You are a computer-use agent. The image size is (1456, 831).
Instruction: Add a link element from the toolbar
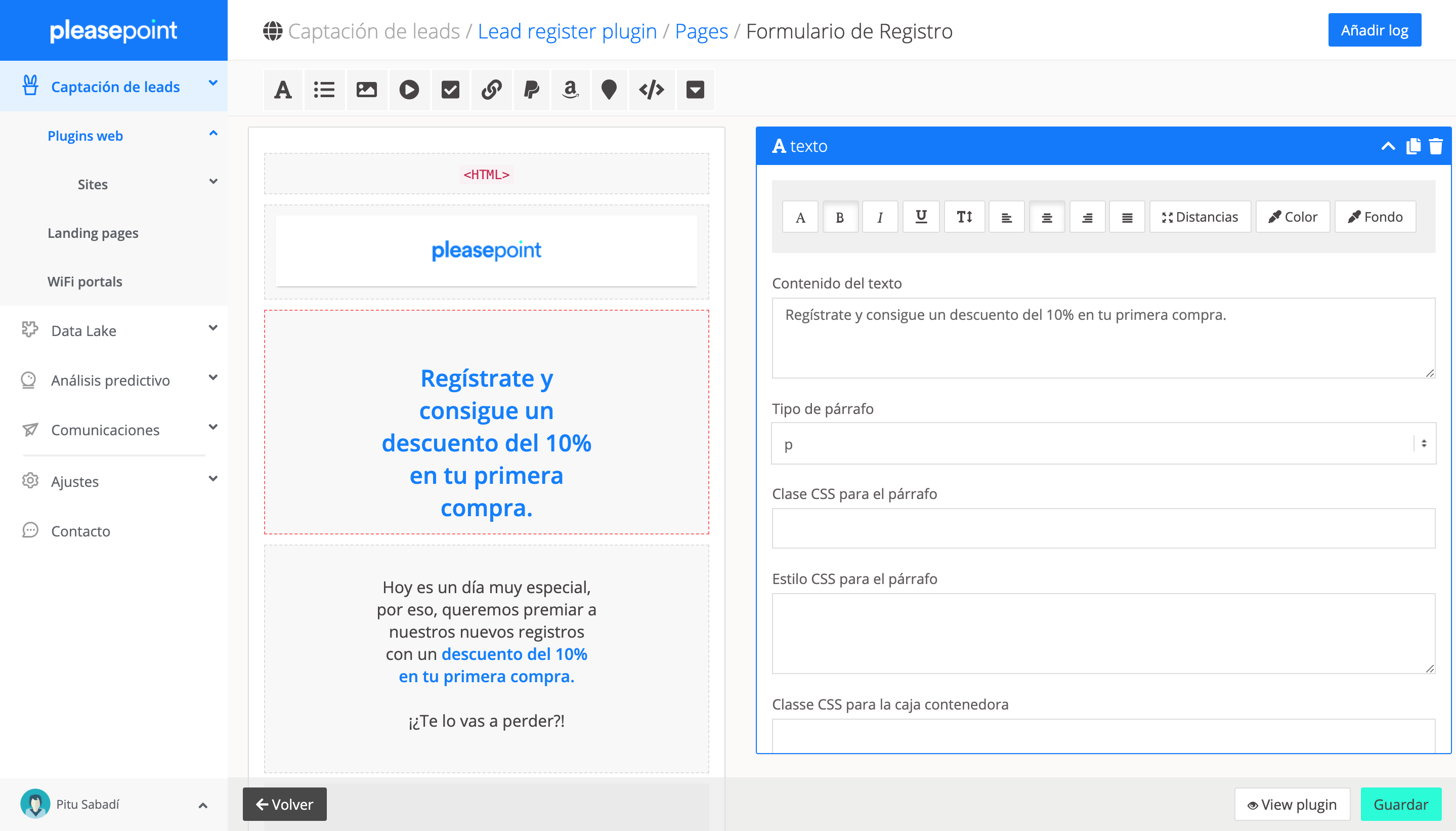pos(491,90)
